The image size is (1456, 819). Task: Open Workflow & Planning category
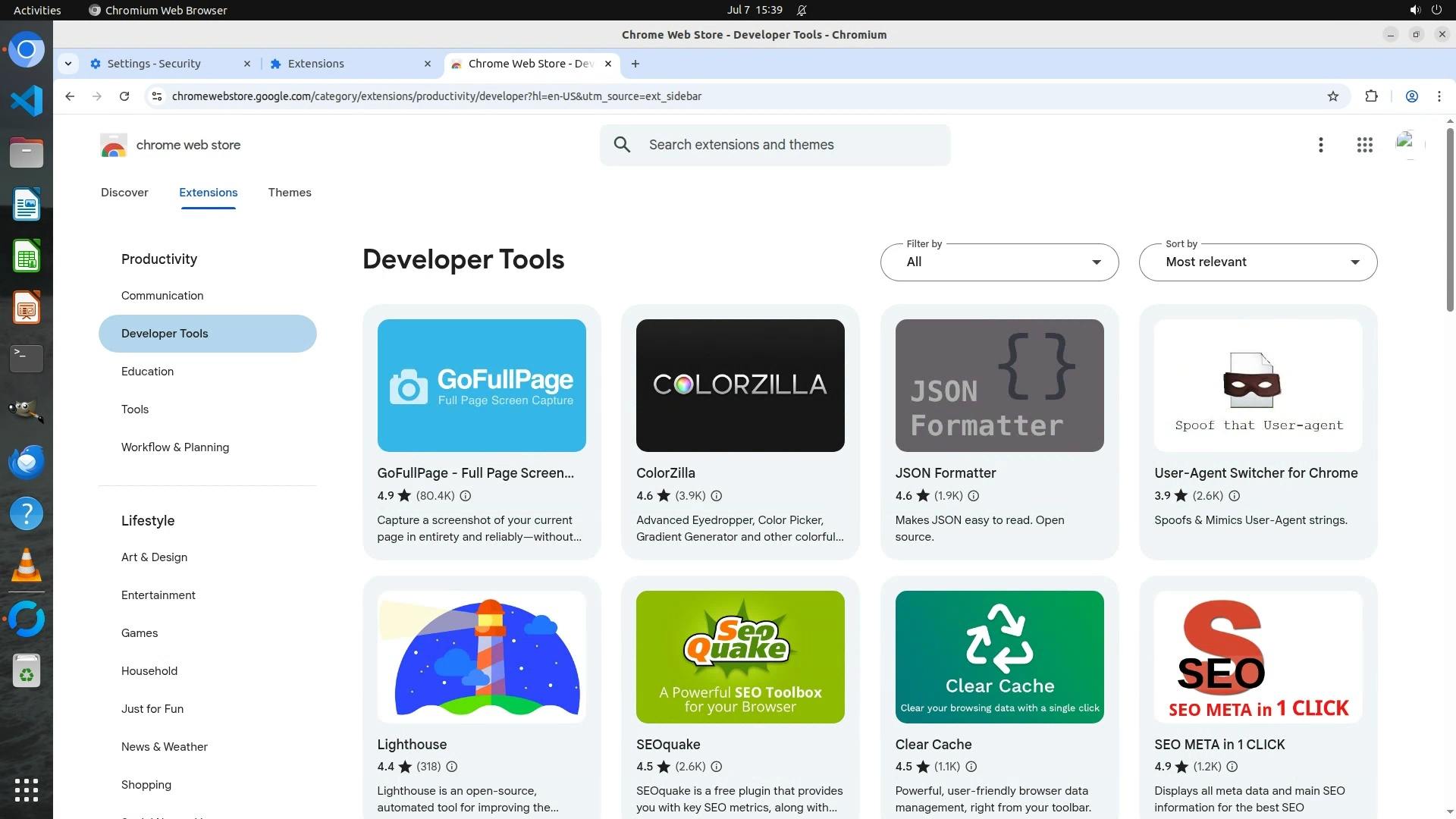click(175, 447)
